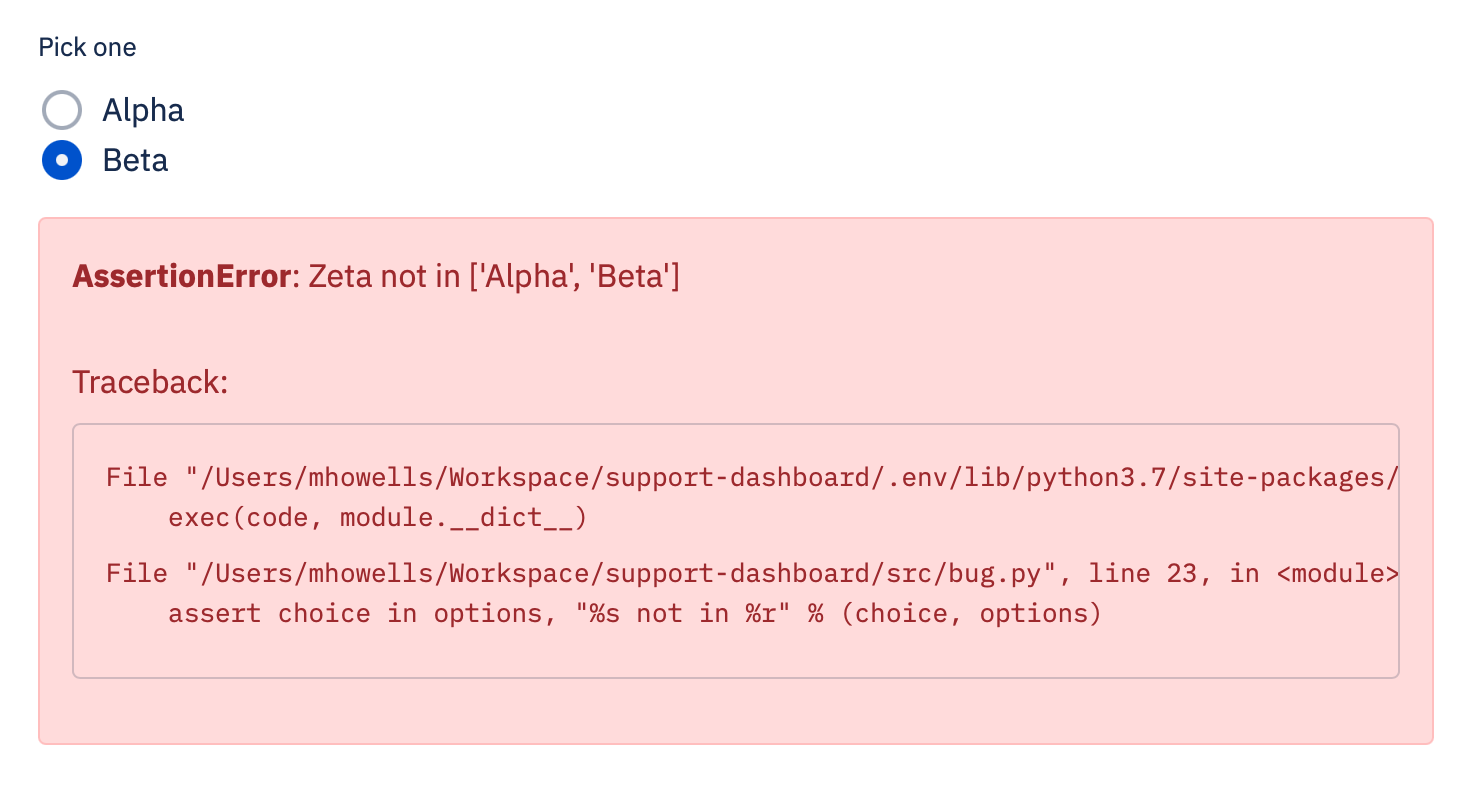Click the site-packages file path line
The width and height of the screenshot is (1472, 786).
pos(750,477)
